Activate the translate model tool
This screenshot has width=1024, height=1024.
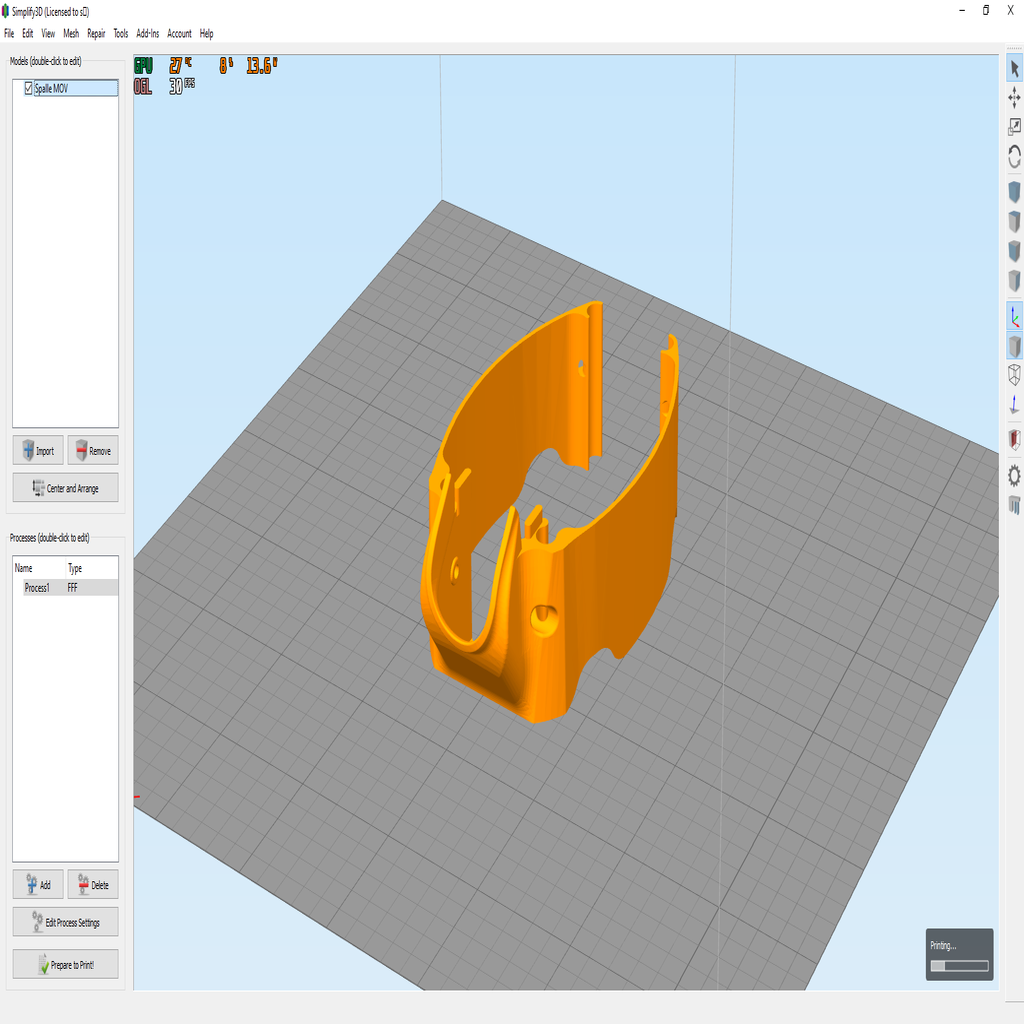(1013, 97)
